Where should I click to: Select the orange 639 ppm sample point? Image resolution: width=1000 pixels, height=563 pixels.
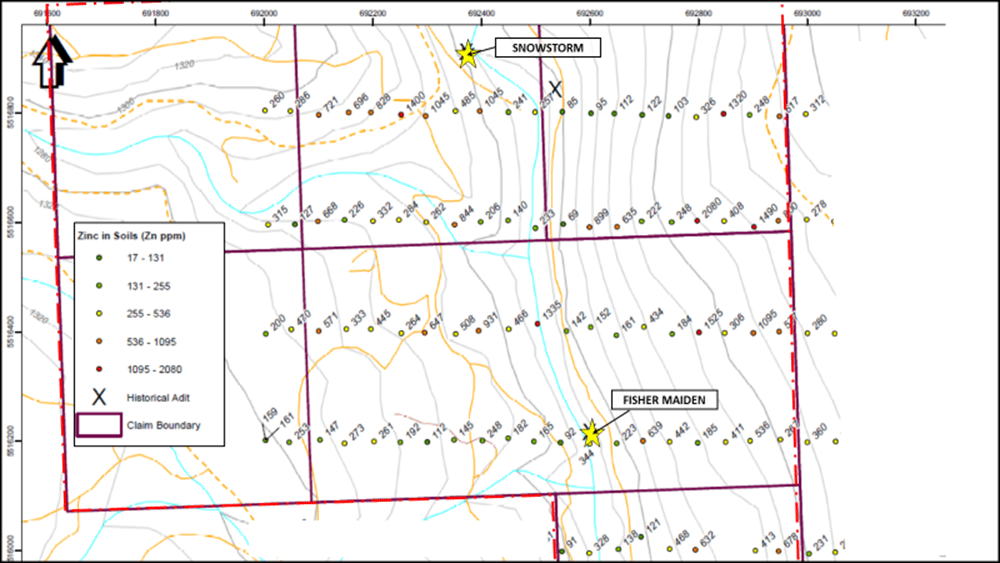642,441
